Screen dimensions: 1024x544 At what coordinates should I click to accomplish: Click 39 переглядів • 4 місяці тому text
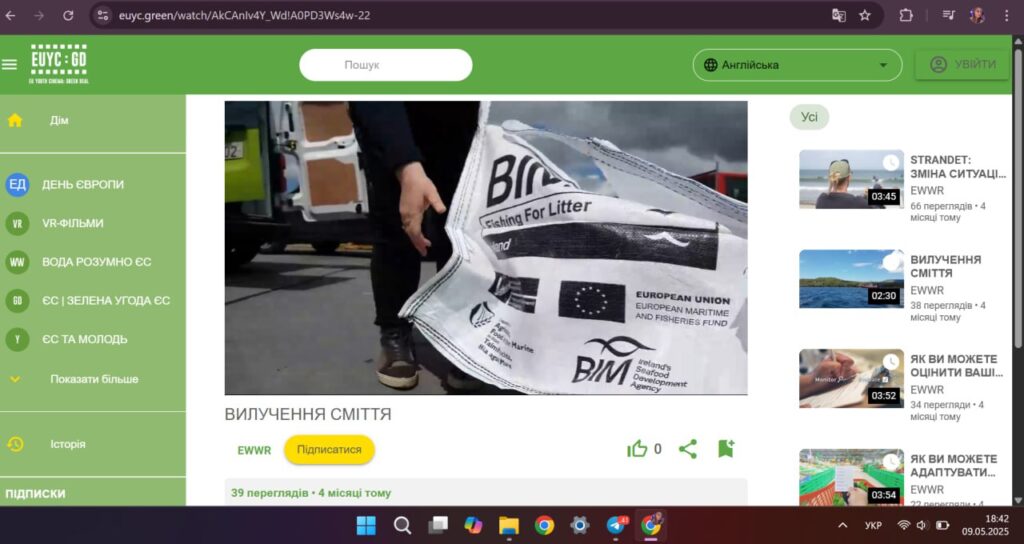point(311,493)
